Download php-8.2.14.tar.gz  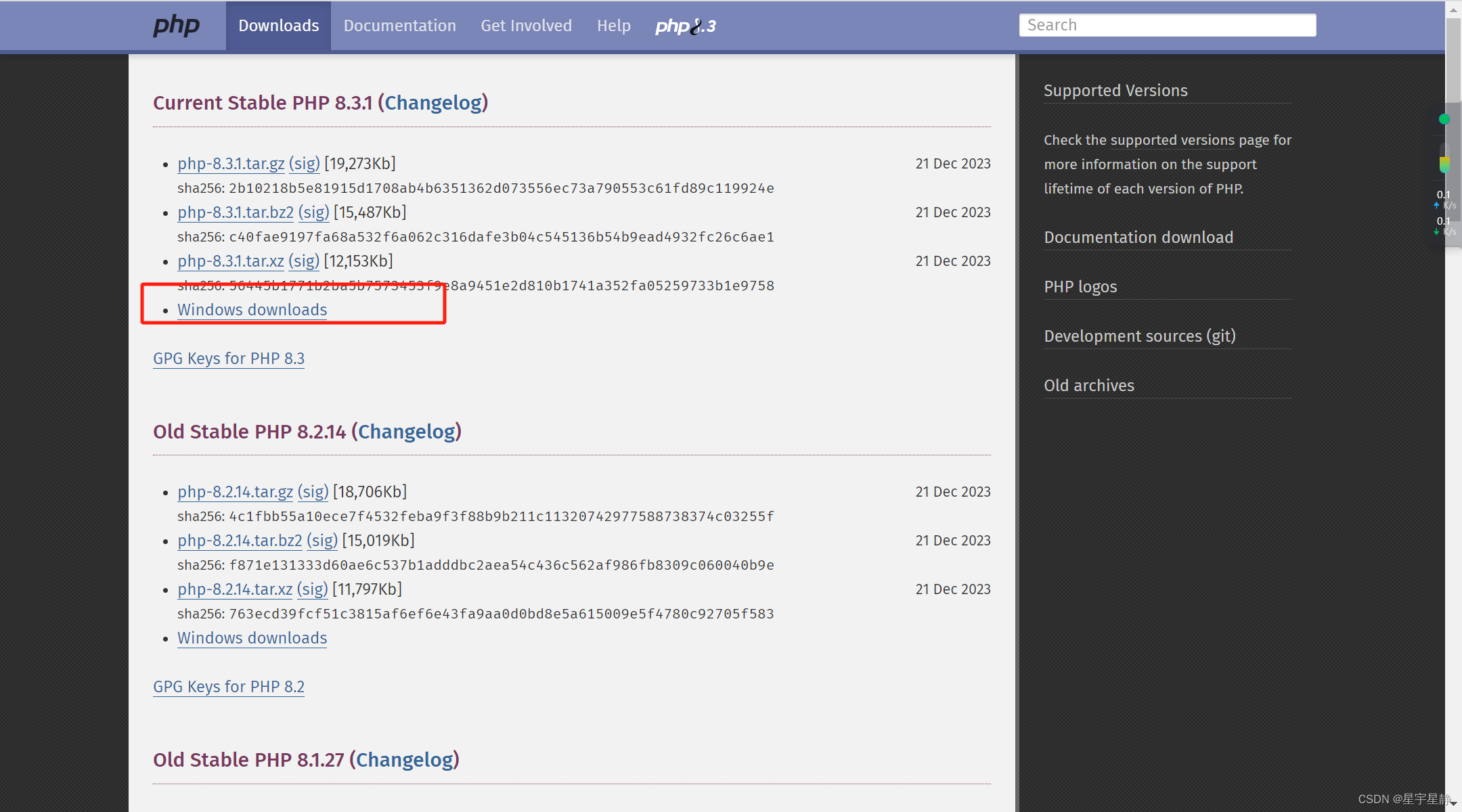pyautogui.click(x=235, y=492)
